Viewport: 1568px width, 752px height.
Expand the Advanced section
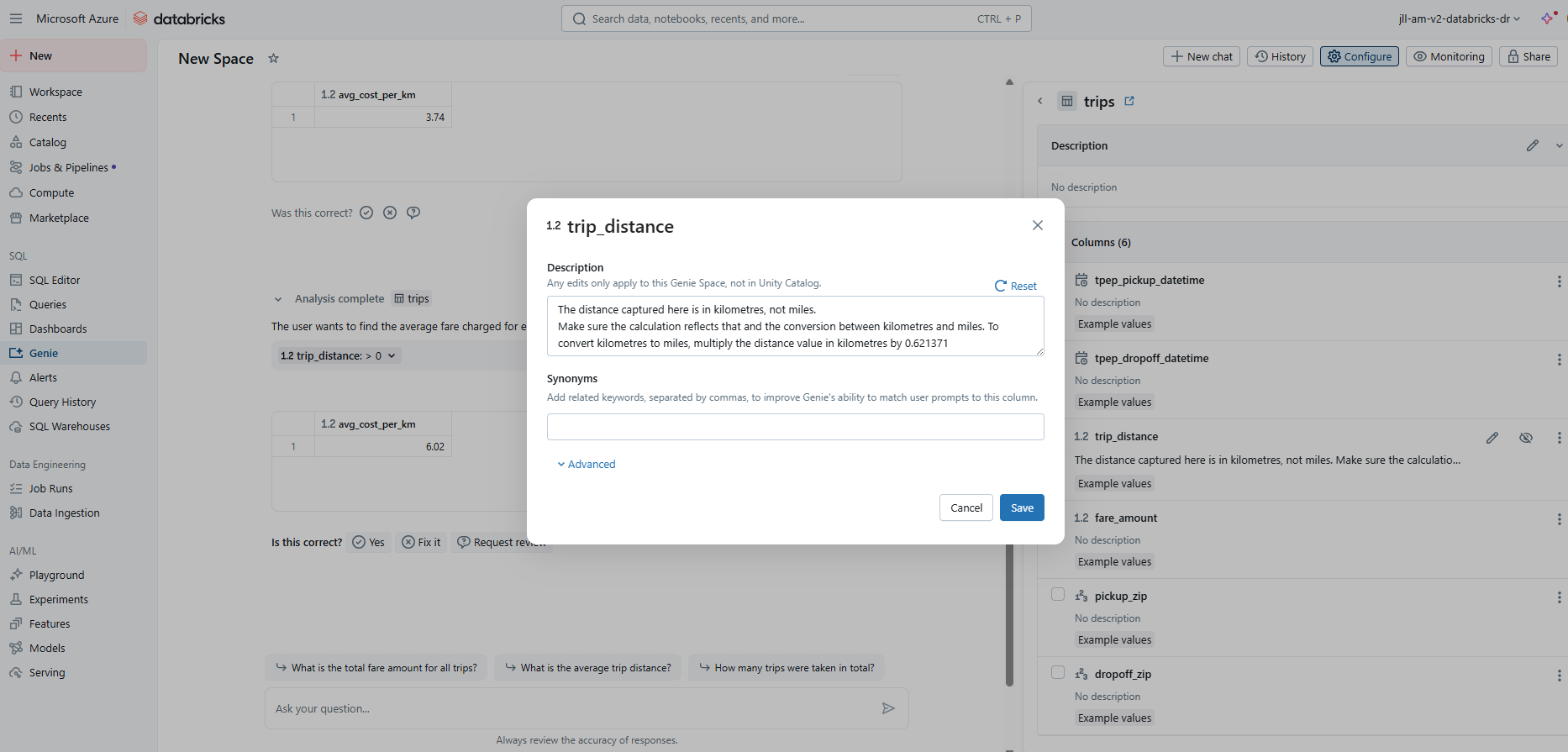587,464
